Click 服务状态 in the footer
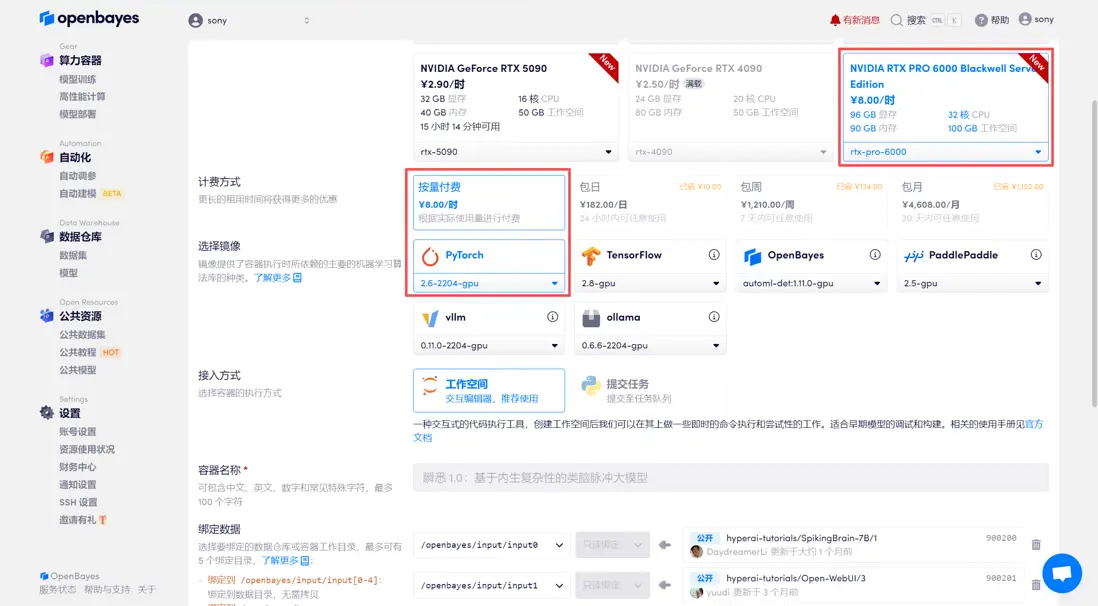This screenshot has width=1098, height=606. point(57,590)
